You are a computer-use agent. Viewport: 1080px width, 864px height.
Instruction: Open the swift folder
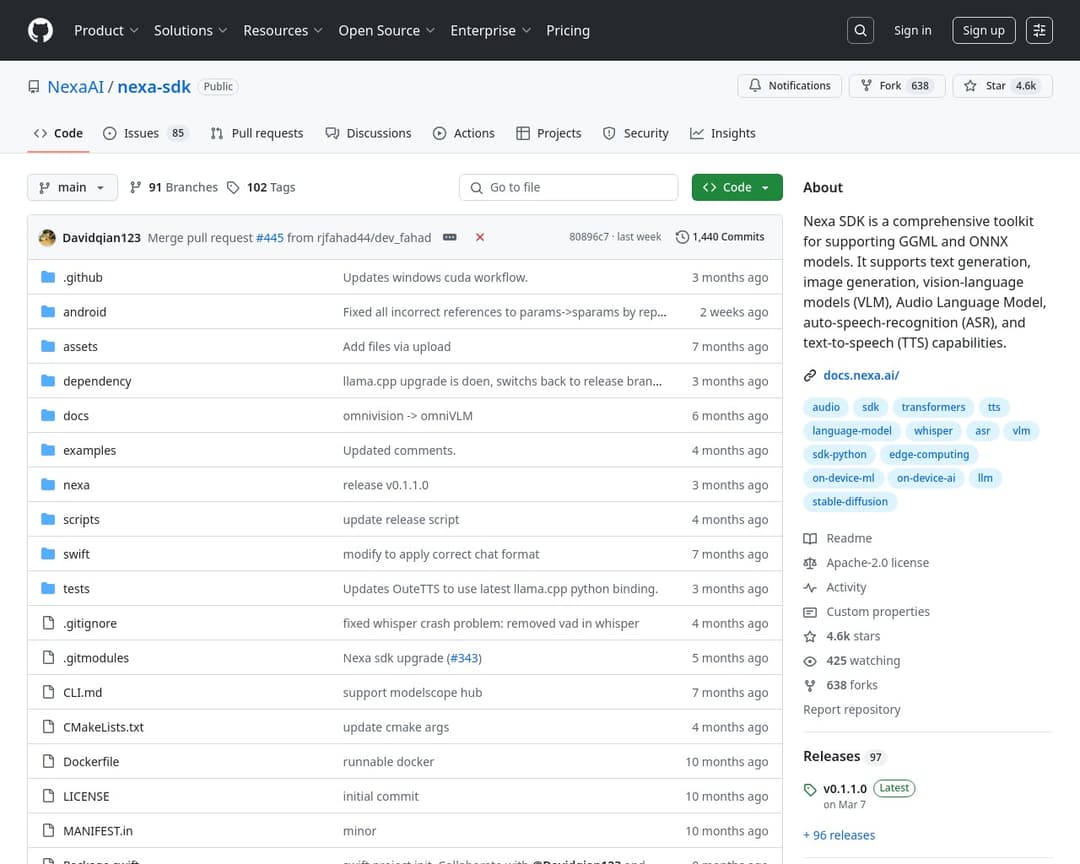tap(76, 554)
